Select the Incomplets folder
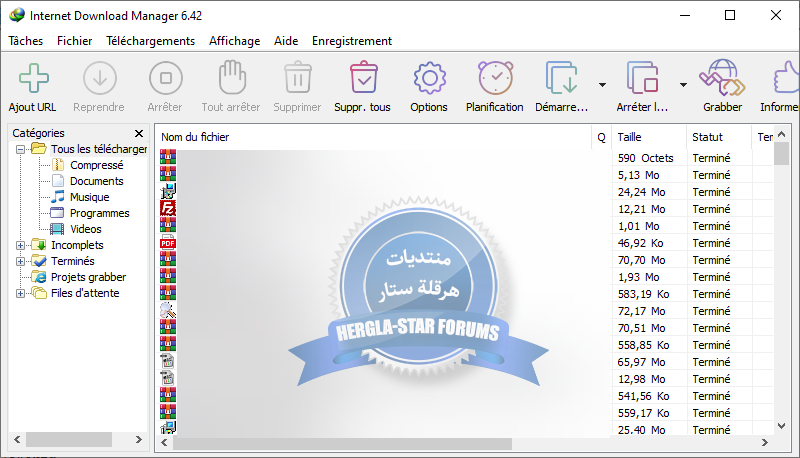Image resolution: width=800 pixels, height=458 pixels. (77, 245)
